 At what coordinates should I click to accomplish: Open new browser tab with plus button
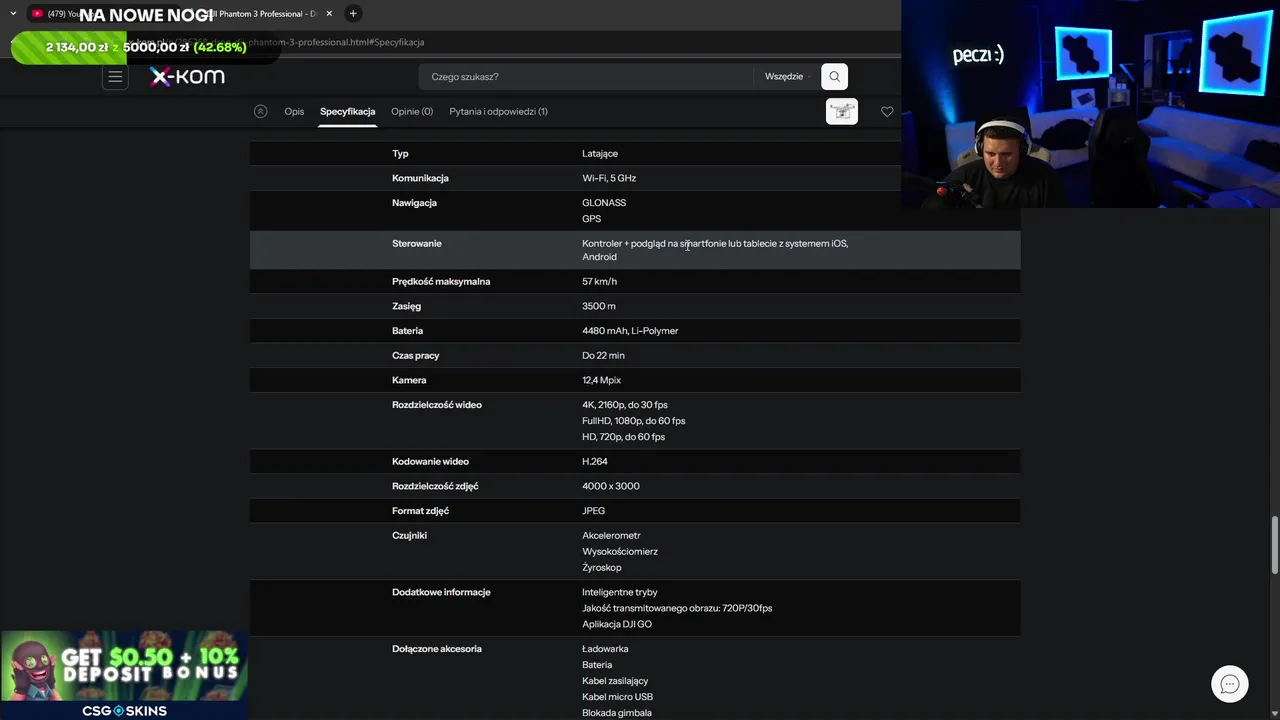tap(353, 14)
